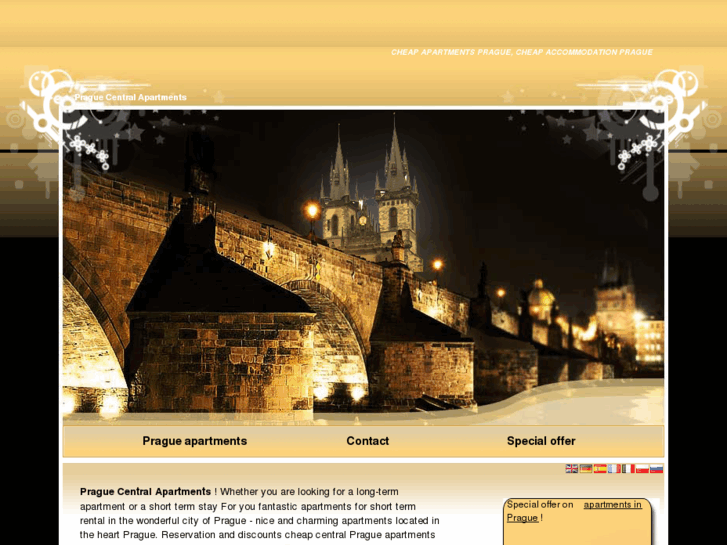Switch language to Spanish via flag
The image size is (727, 545).
(x=600, y=468)
